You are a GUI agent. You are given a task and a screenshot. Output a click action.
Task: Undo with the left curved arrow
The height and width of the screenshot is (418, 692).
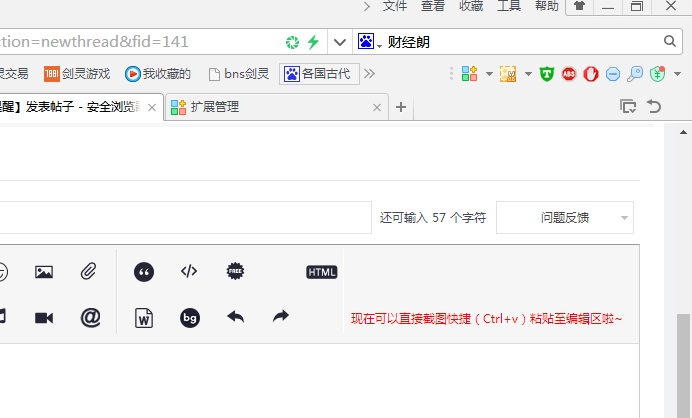pyautogui.click(x=236, y=316)
